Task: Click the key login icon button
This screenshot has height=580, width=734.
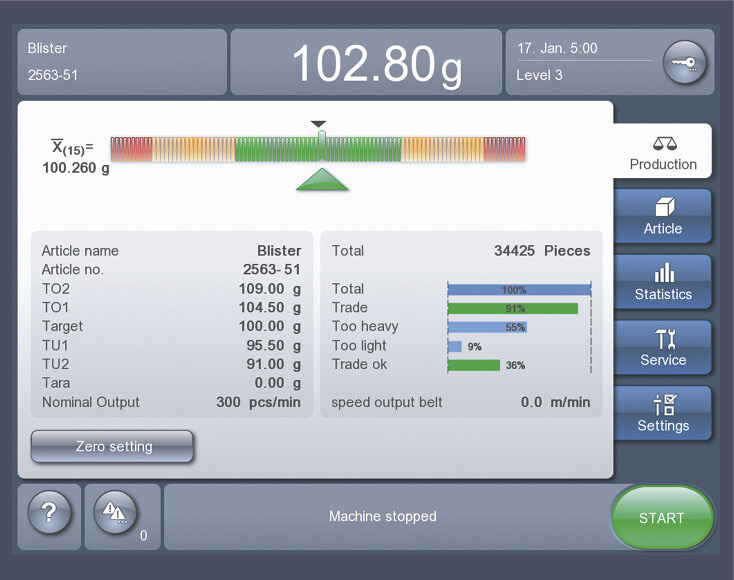Action: (x=684, y=62)
